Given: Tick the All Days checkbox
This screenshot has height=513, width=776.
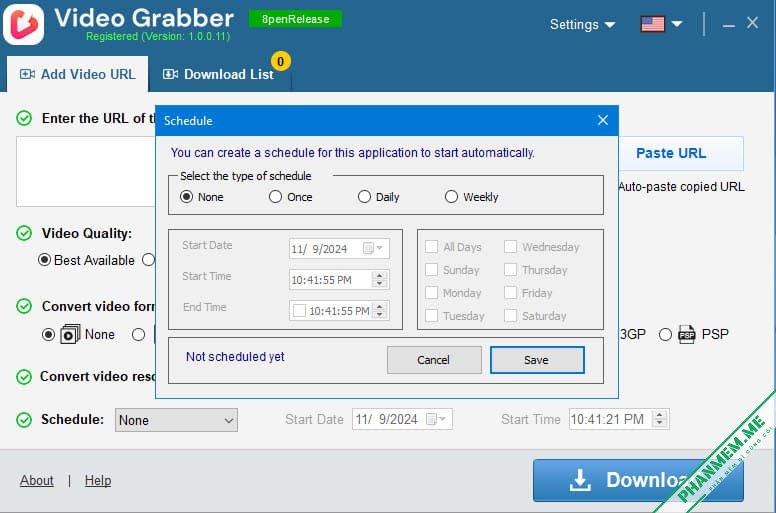Looking at the screenshot, I should 432,246.
